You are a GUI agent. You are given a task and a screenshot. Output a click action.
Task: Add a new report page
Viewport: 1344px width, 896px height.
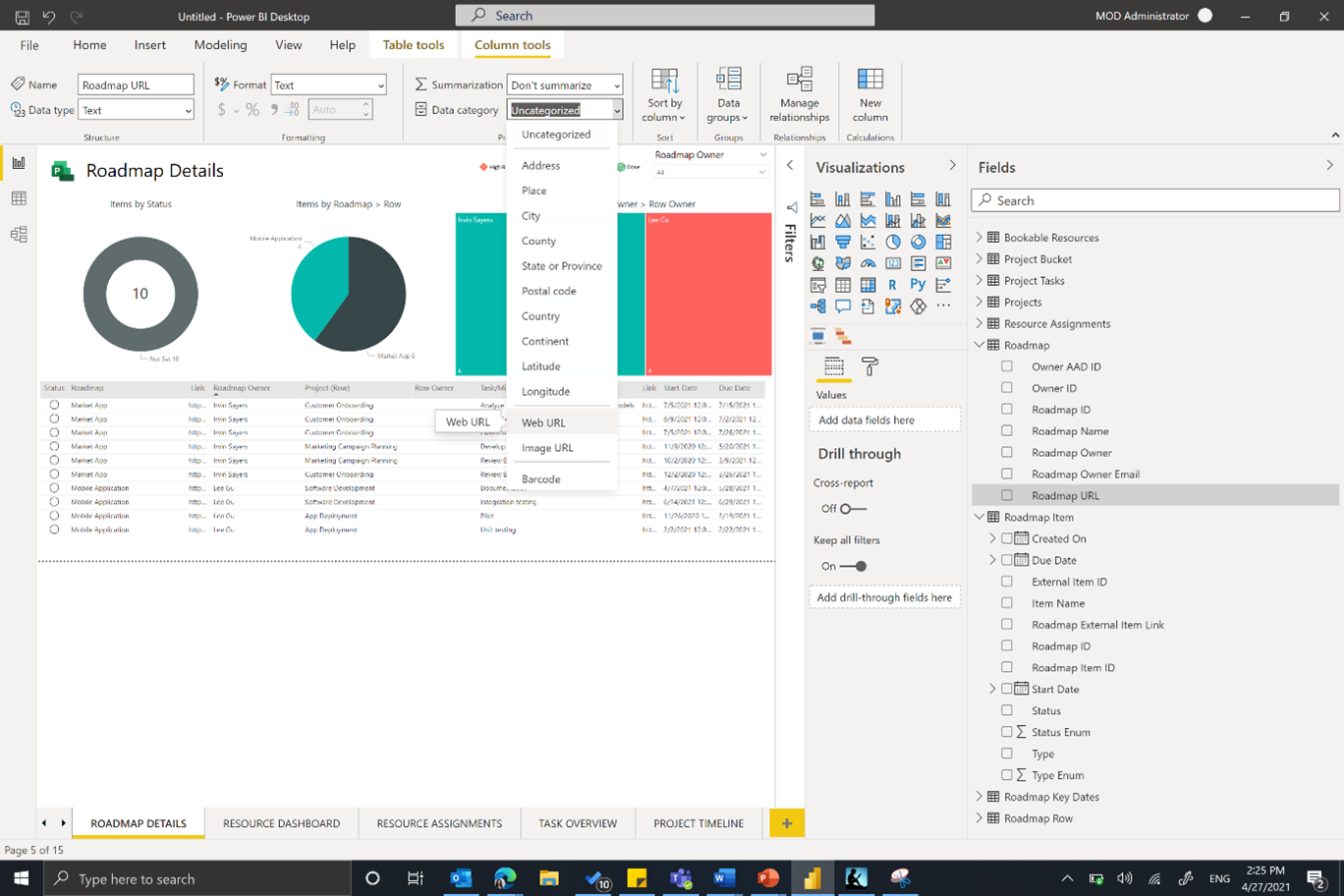click(786, 823)
